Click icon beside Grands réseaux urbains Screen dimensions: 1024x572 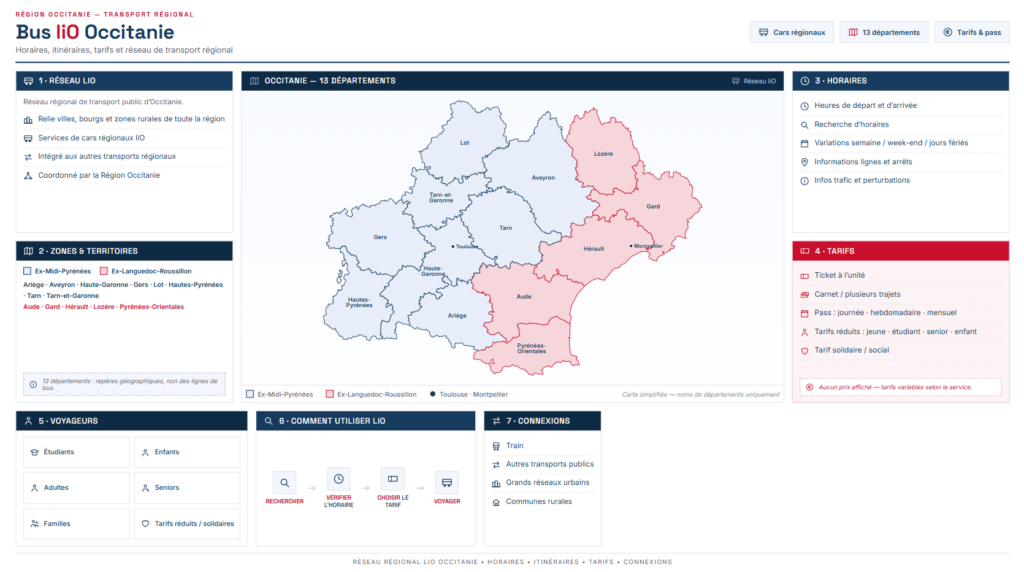[496, 483]
